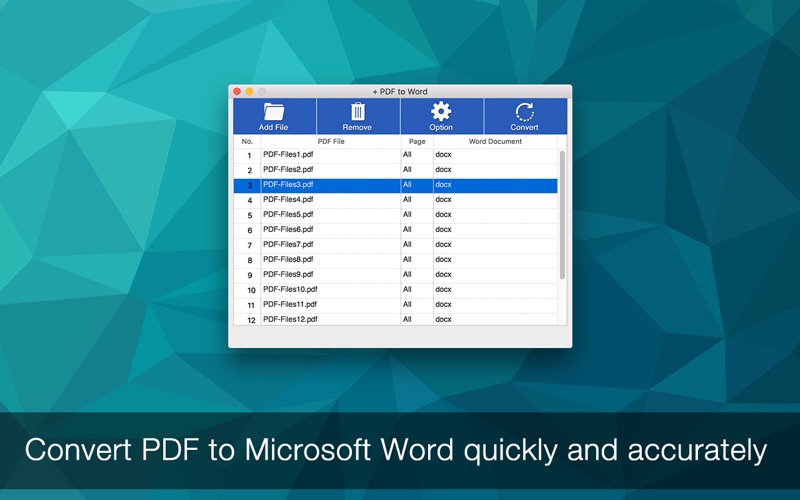Click the No. column header
This screenshot has height=500, width=800.
pyautogui.click(x=247, y=141)
